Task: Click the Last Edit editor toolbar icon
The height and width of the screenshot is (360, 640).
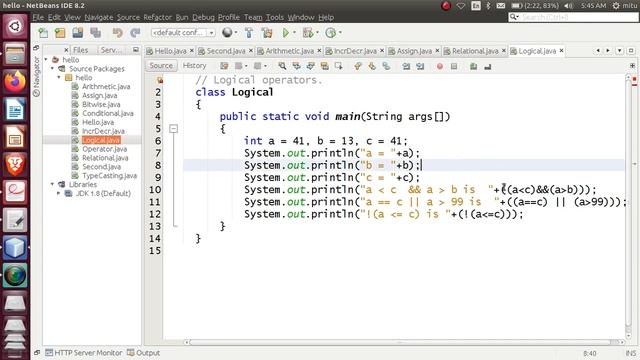Action: 224,66
